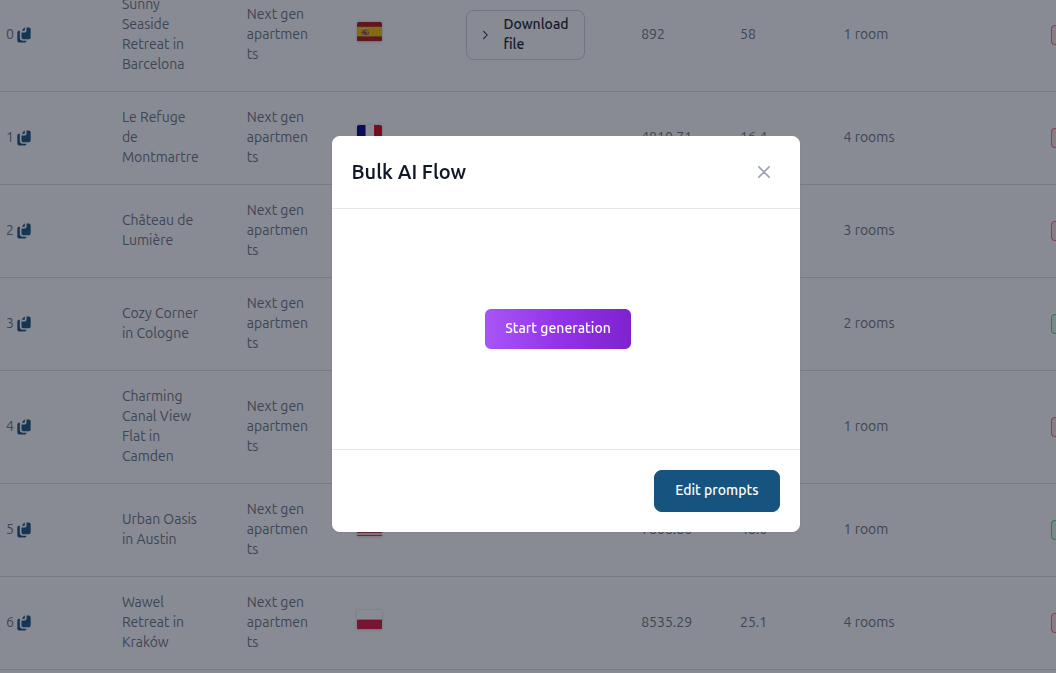Image resolution: width=1056 pixels, height=673 pixels.
Task: Click the Sunny Seaside Retreat in Barcelona title
Action: click(153, 34)
